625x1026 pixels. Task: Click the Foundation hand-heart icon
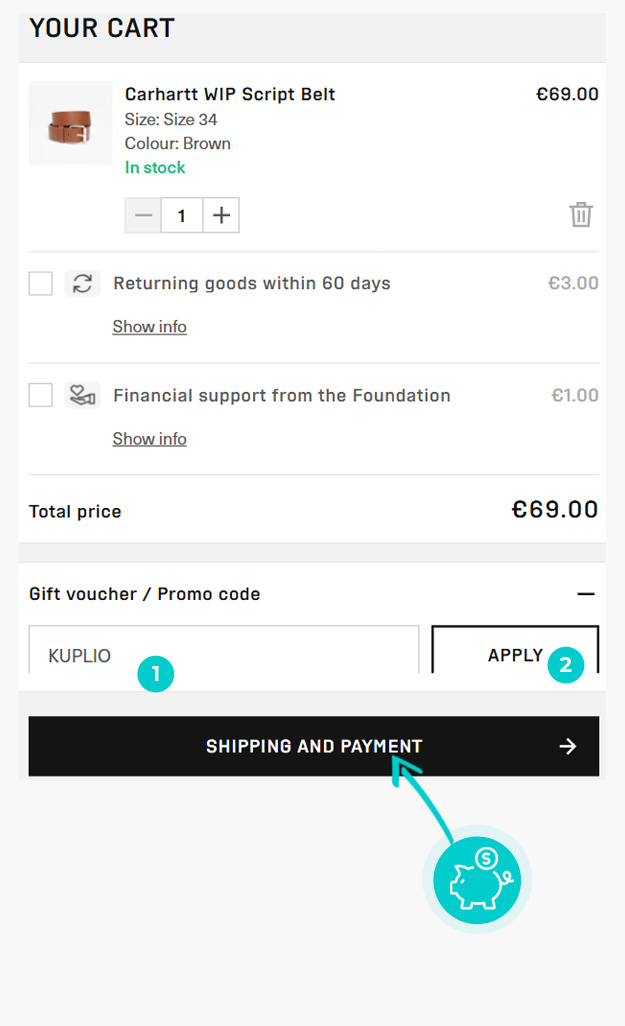point(82,395)
